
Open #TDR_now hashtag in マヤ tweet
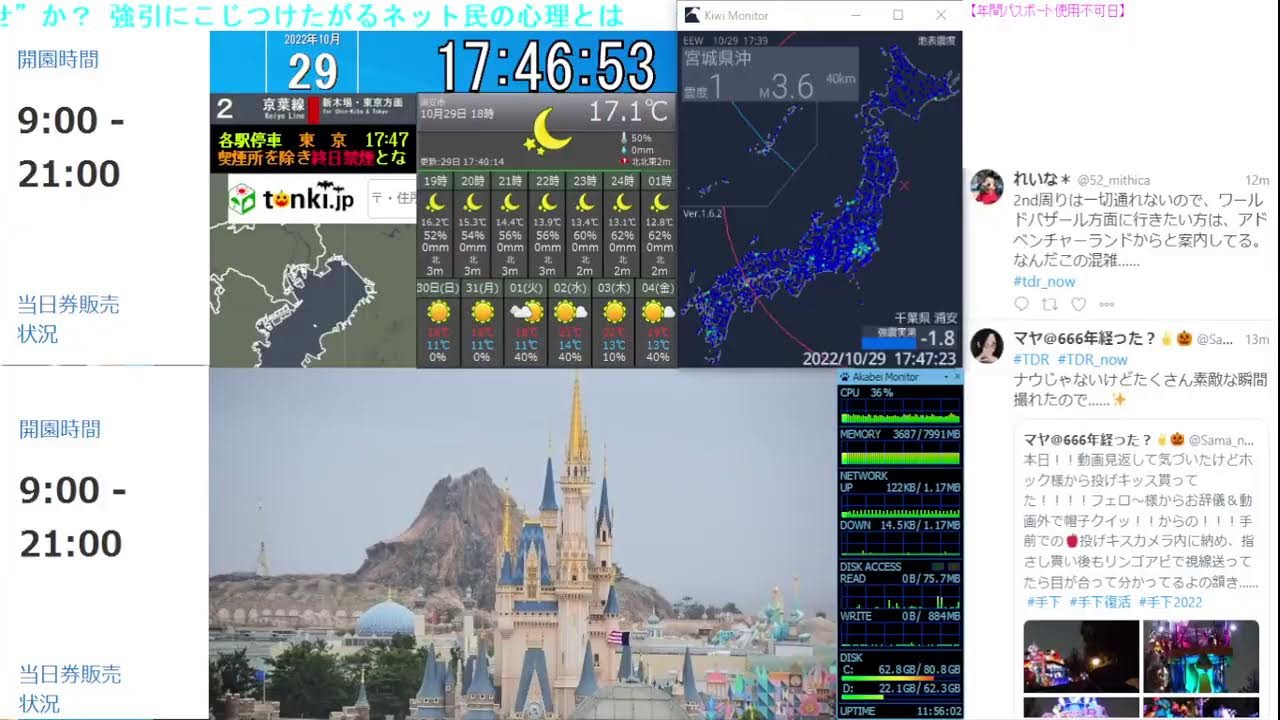coord(1092,359)
